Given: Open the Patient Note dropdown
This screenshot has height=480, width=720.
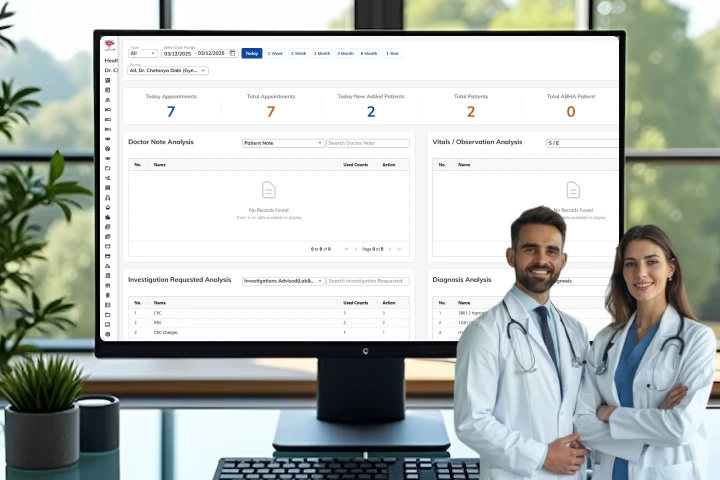Looking at the screenshot, I should [x=283, y=143].
